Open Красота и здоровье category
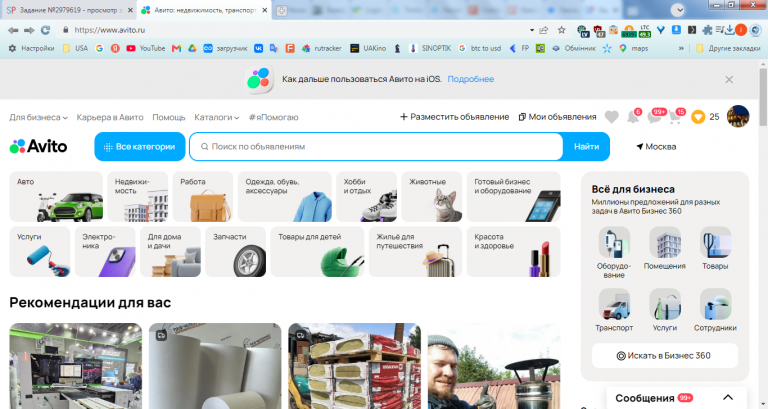The width and height of the screenshot is (768, 409). tap(513, 251)
